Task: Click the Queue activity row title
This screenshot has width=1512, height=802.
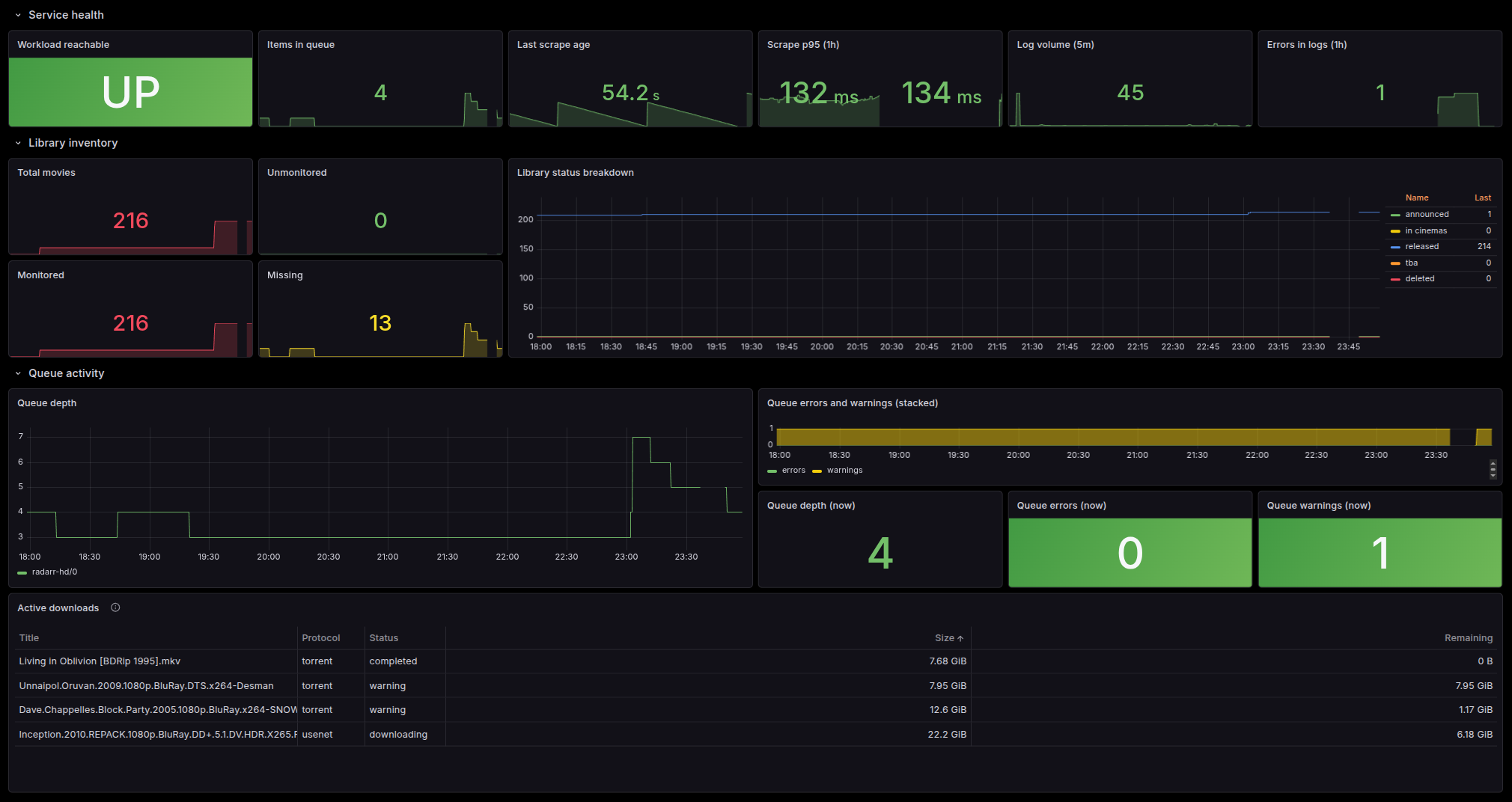Action: tap(66, 373)
